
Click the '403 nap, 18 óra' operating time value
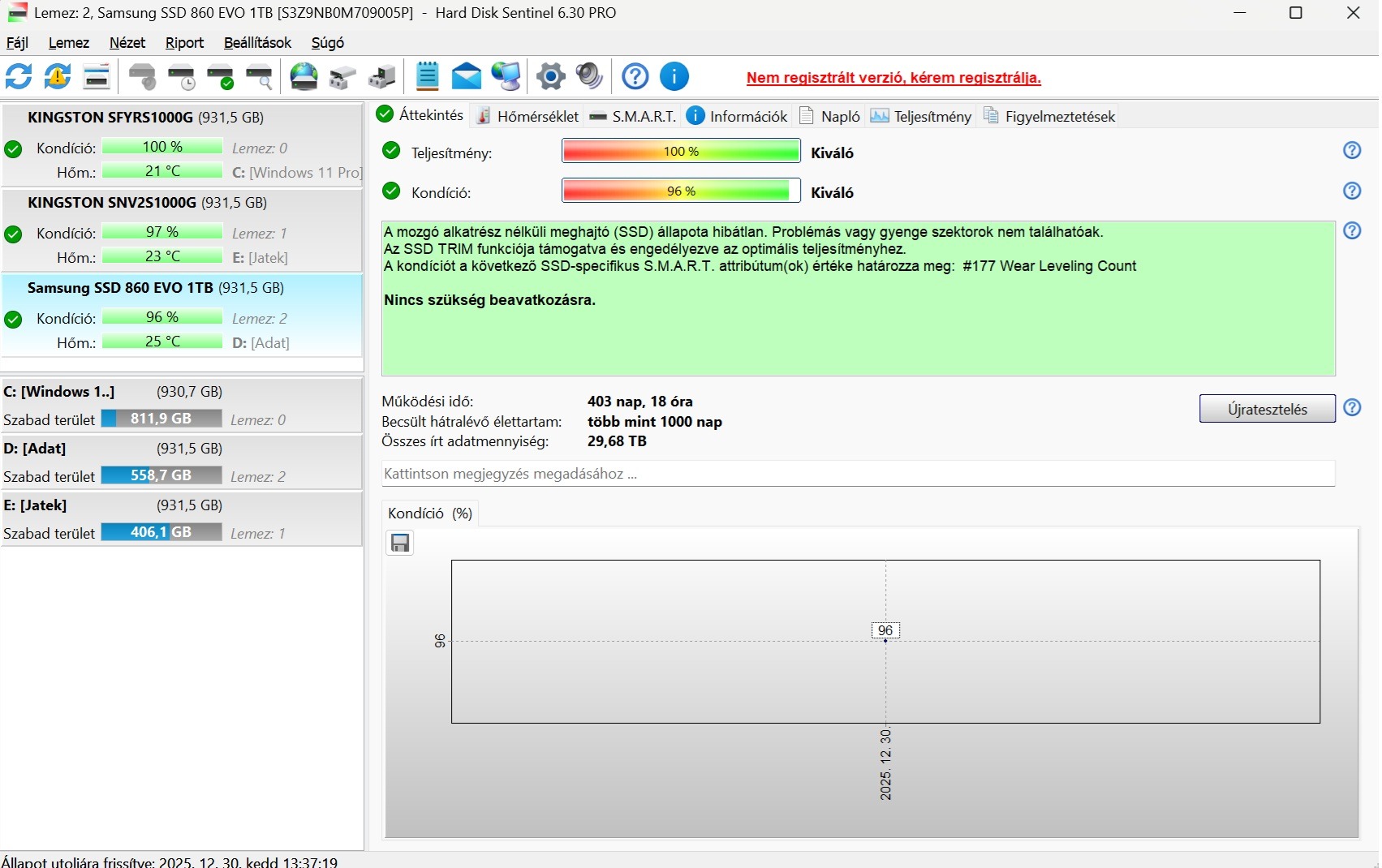click(640, 402)
